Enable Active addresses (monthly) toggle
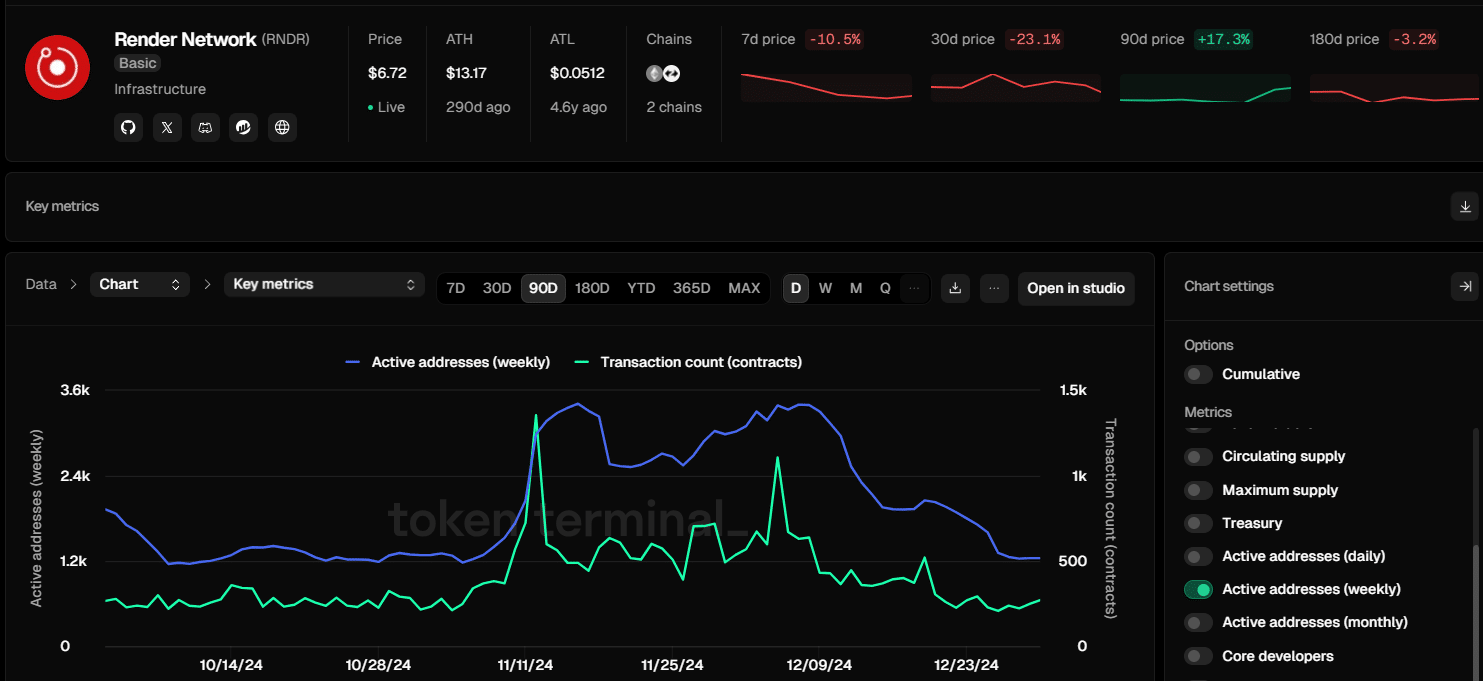The image size is (1483, 681). tap(1198, 622)
